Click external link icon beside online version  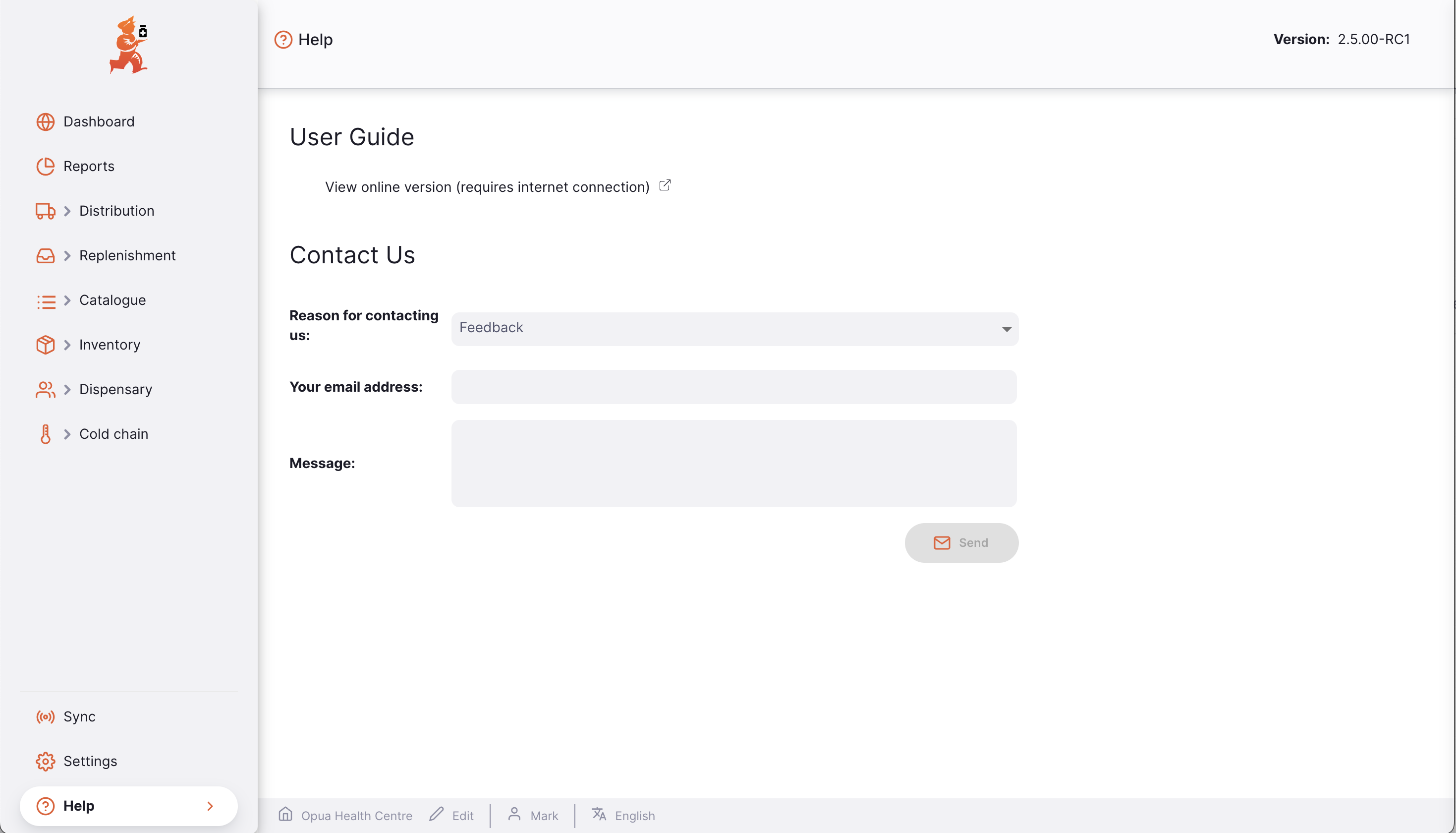coord(665,186)
